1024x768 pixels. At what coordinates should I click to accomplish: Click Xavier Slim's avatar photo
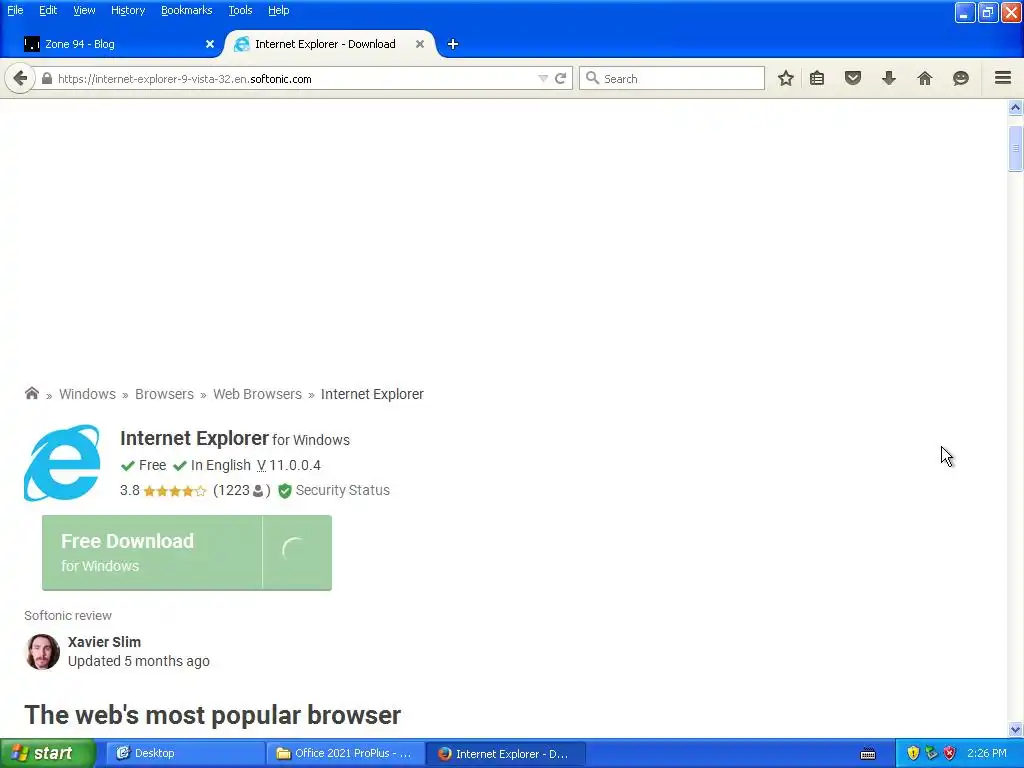pyautogui.click(x=42, y=652)
